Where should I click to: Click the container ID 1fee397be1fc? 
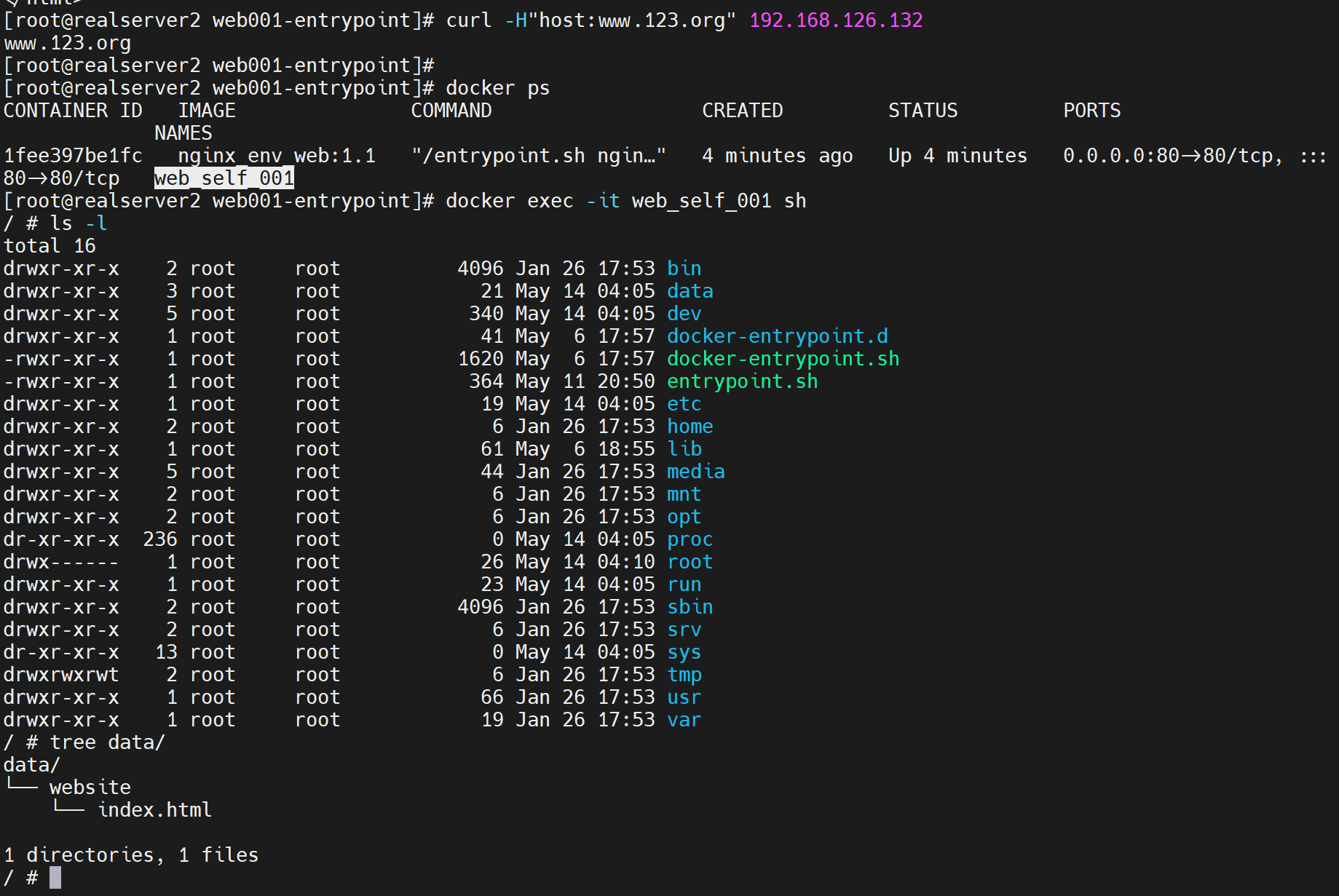(x=73, y=156)
